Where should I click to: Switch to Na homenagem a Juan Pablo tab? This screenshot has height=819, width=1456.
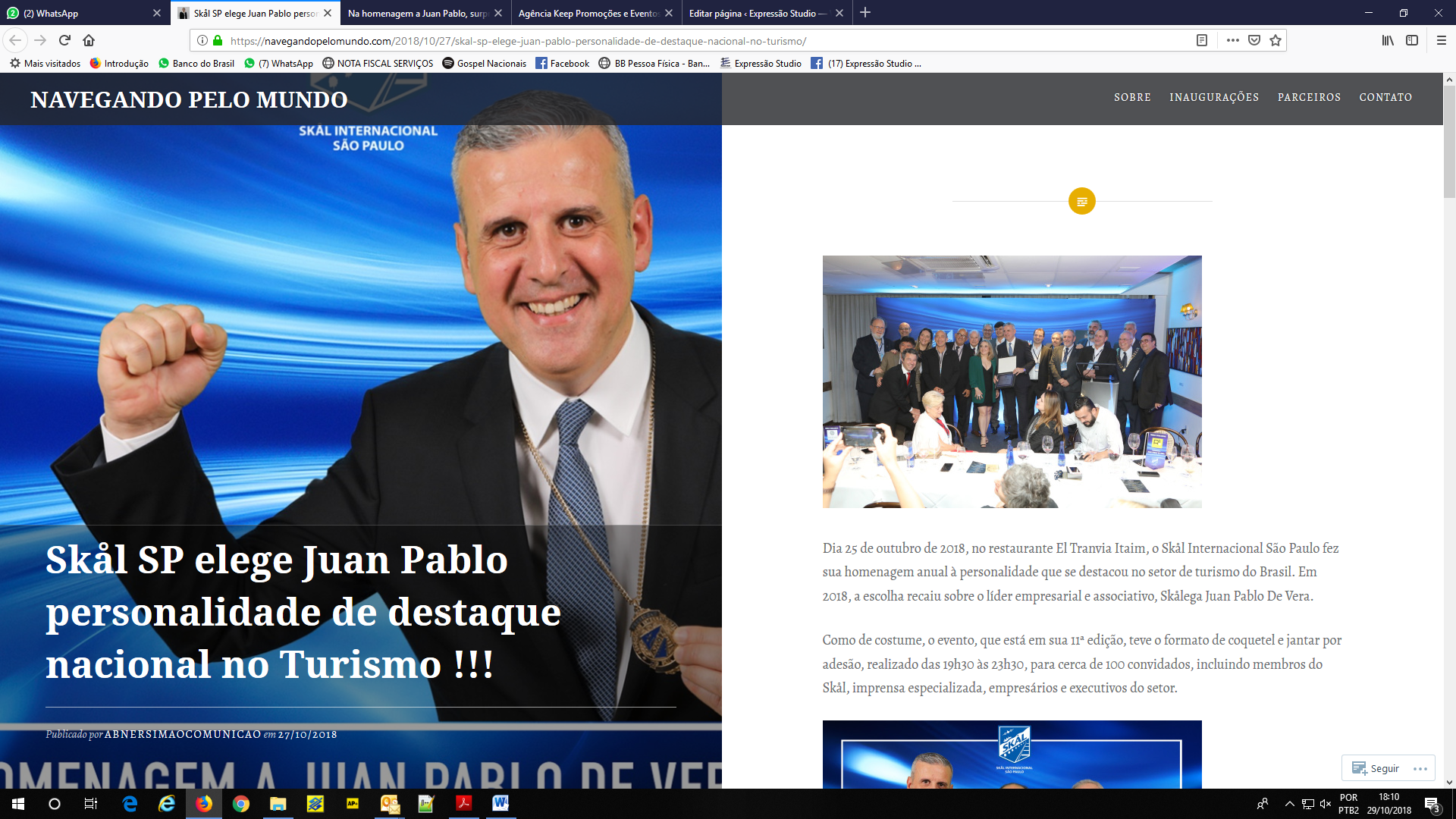pyautogui.click(x=417, y=13)
